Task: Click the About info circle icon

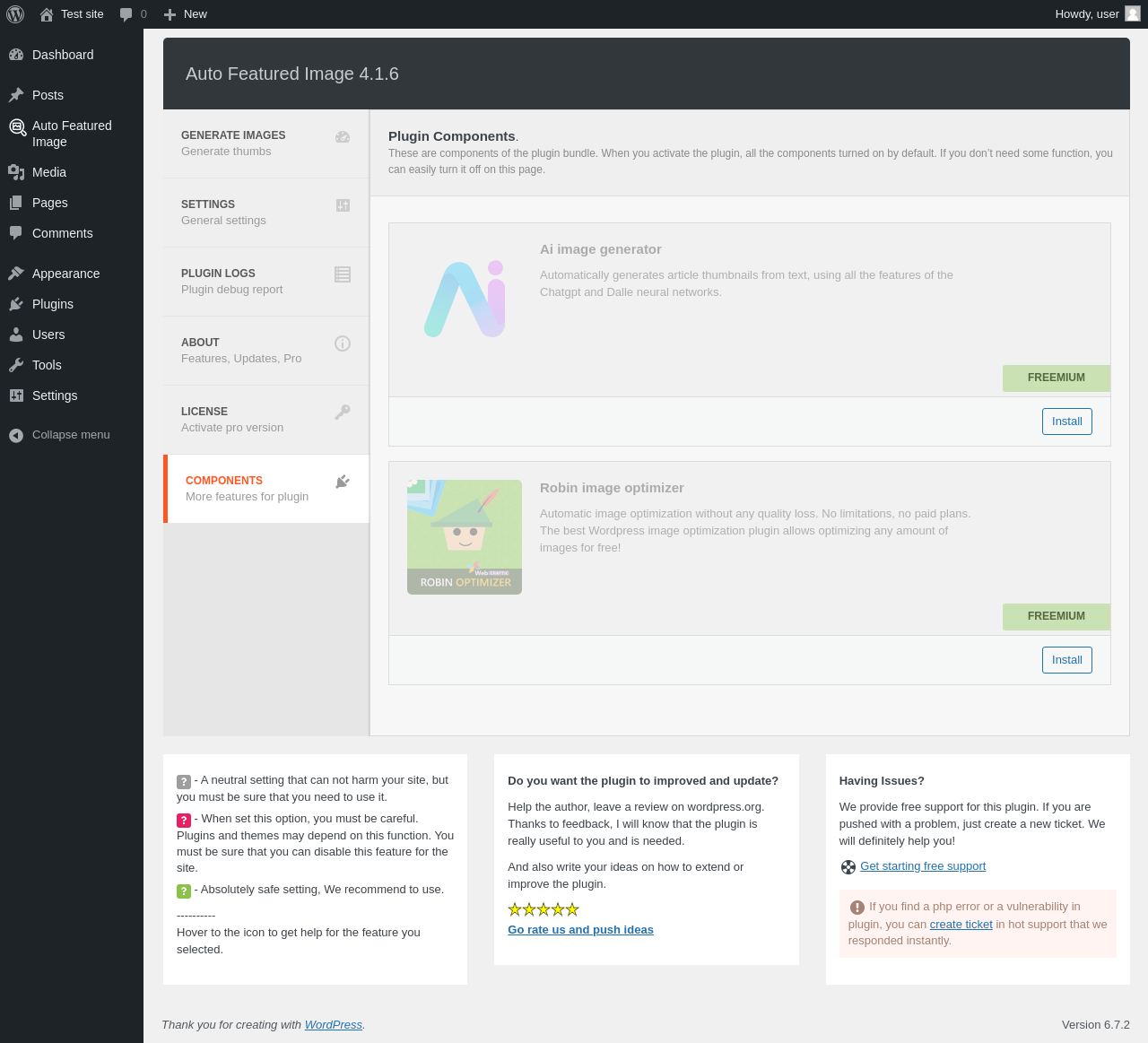Action: (343, 343)
